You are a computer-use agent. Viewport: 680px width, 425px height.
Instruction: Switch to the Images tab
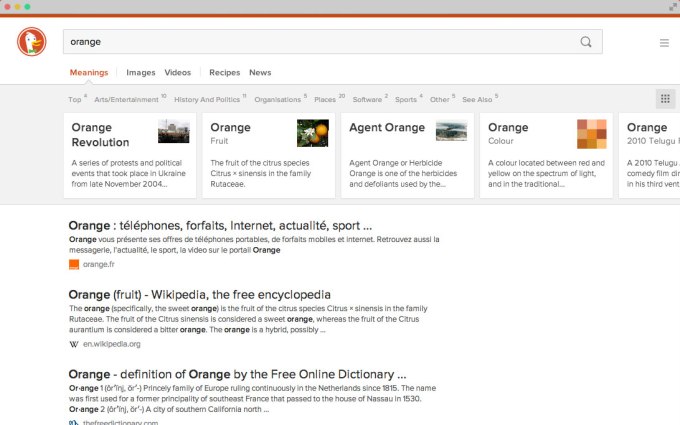140,73
